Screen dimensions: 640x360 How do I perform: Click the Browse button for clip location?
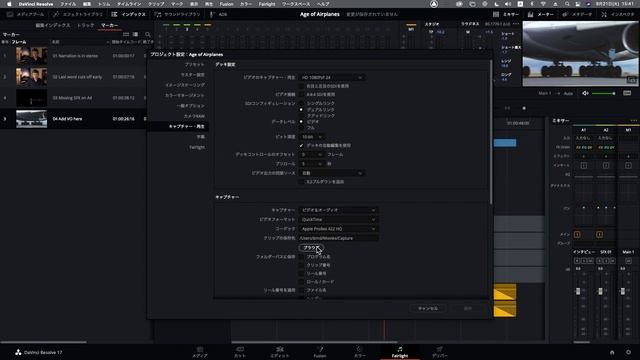pyautogui.click(x=311, y=248)
